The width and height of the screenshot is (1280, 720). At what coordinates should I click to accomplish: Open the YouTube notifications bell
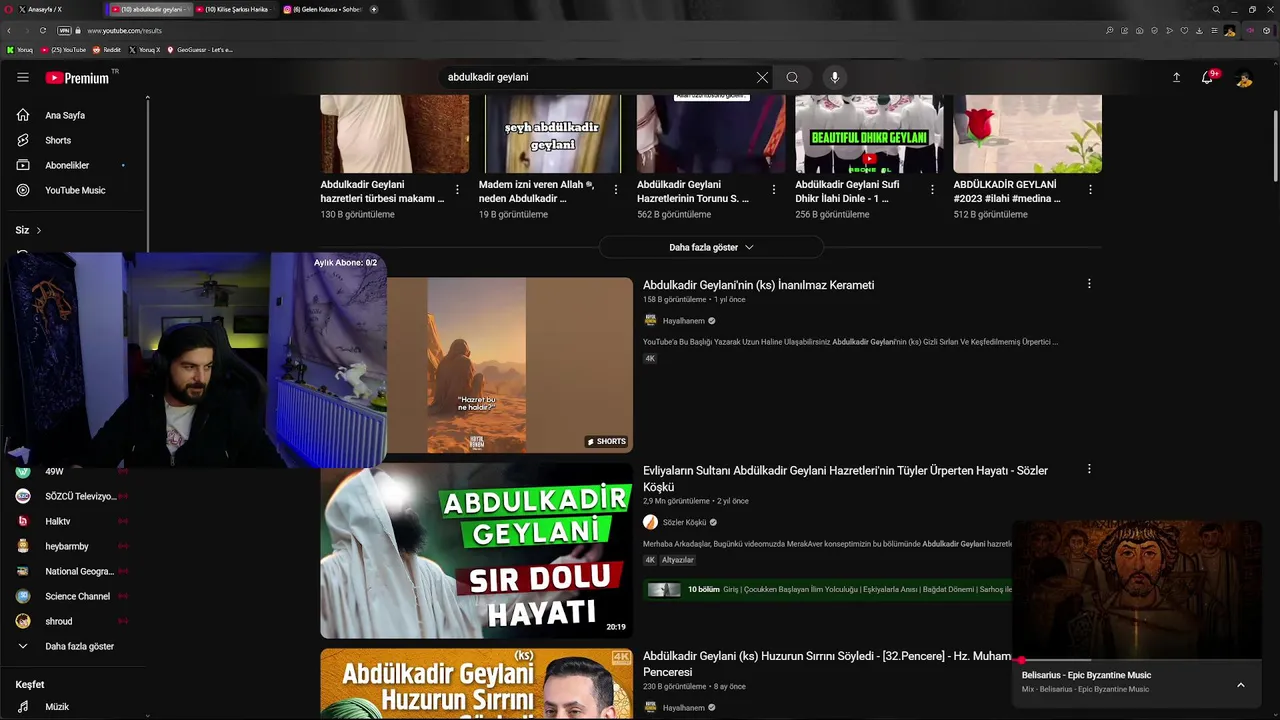coord(1208,77)
